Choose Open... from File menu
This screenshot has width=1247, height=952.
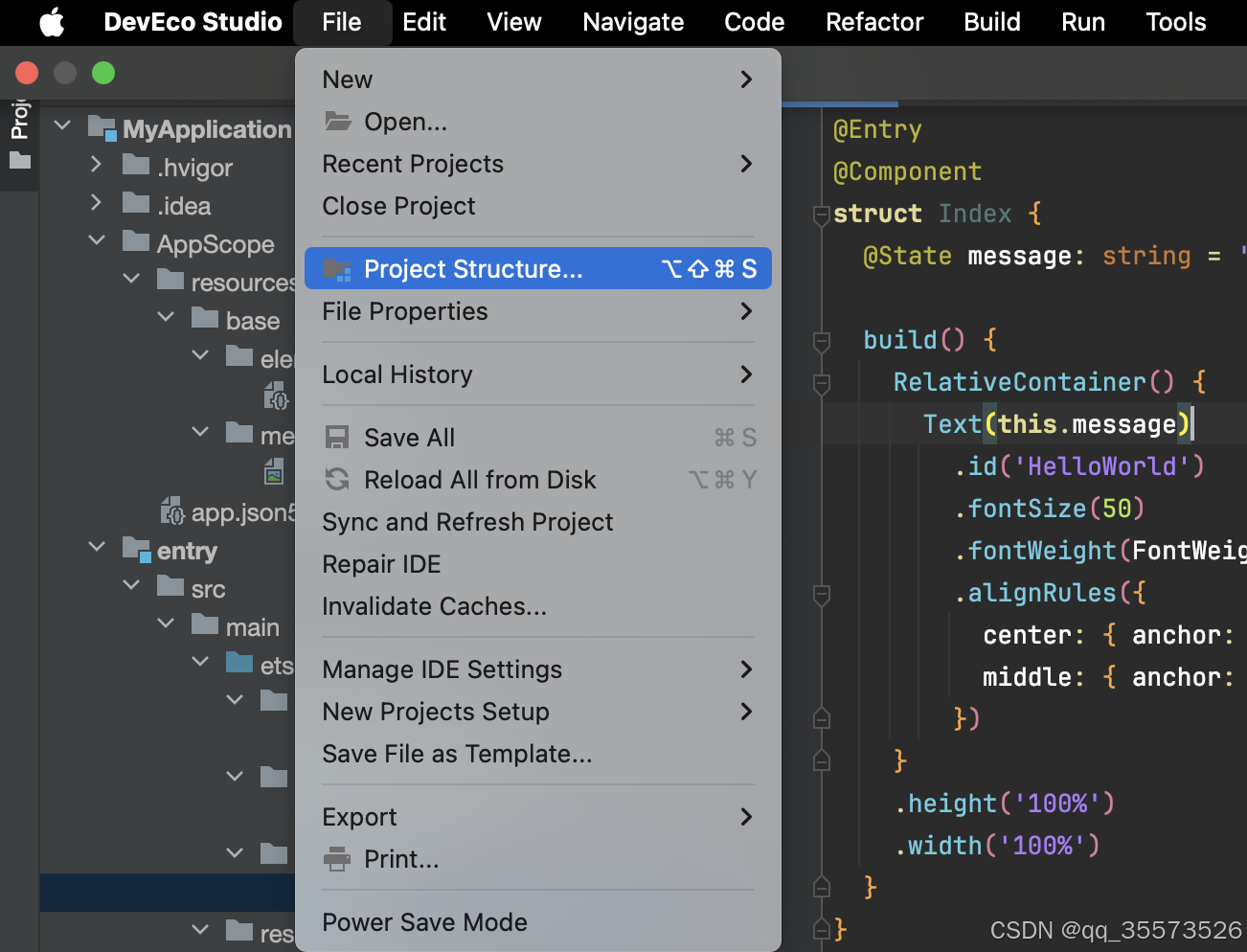coord(538,122)
